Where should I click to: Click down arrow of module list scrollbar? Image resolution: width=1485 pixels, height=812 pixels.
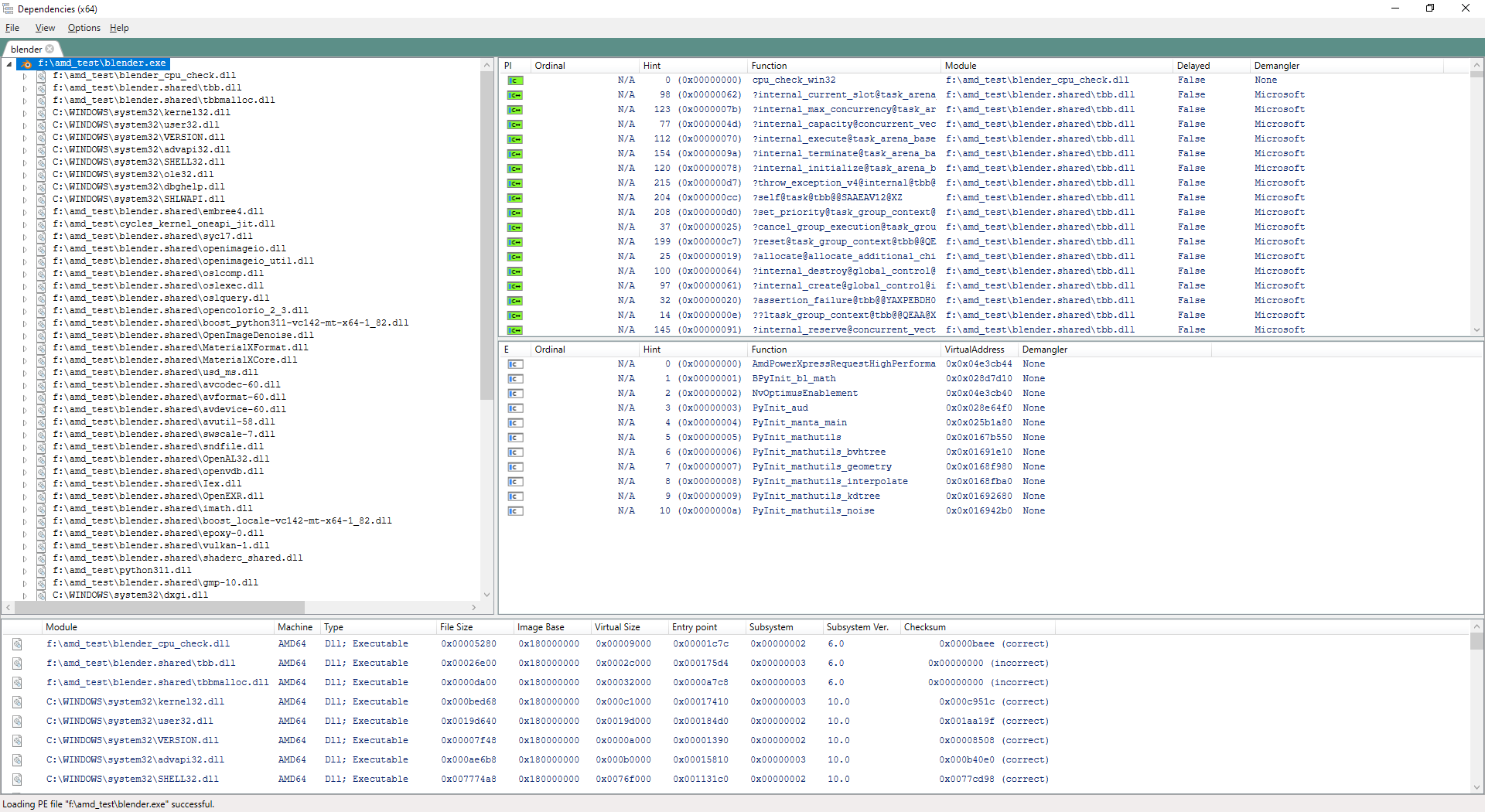(1476, 787)
